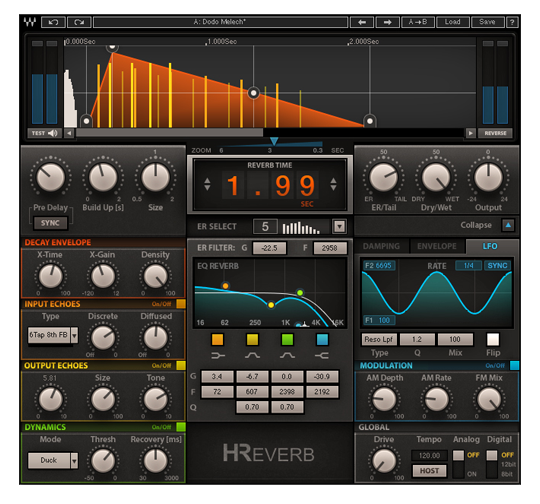The image size is (540, 504).
Task: Toggle Input Echoes On/Off
Action: tap(181, 304)
